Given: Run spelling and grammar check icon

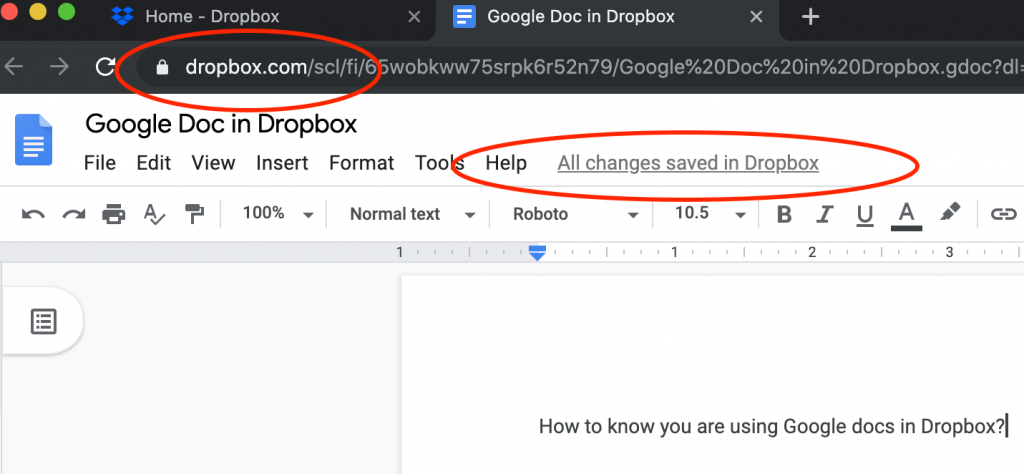Looking at the screenshot, I should [x=154, y=214].
